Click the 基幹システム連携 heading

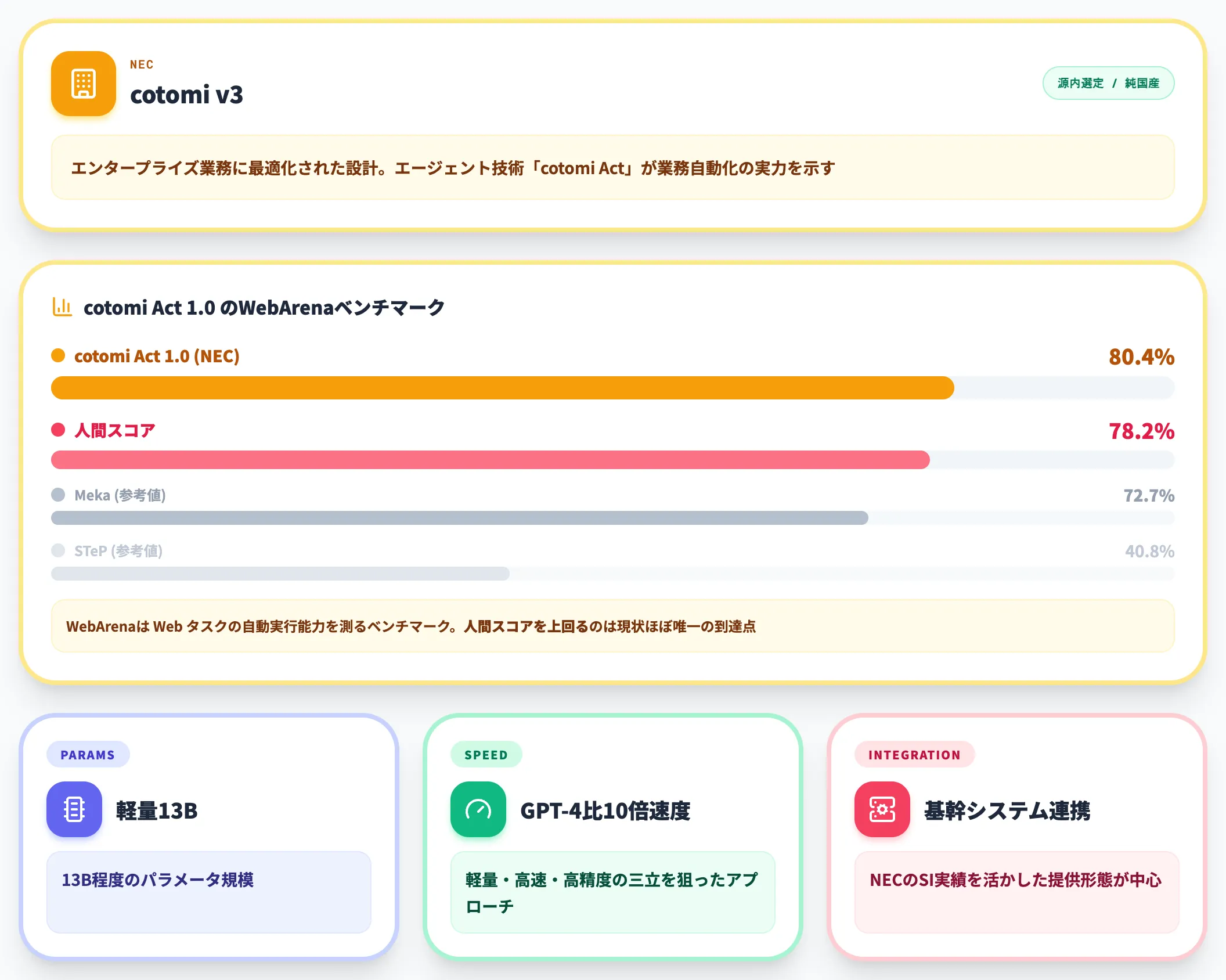1007,810
